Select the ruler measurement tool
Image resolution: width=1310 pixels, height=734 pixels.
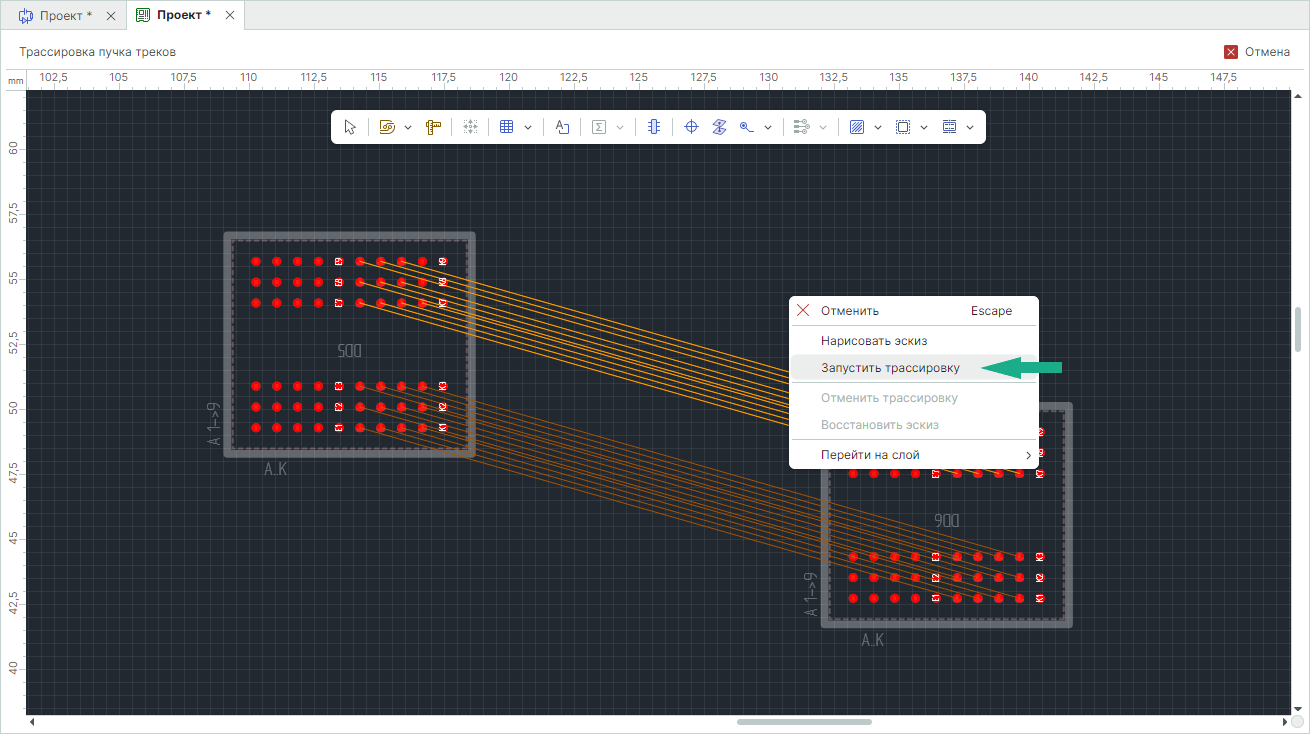(x=433, y=127)
